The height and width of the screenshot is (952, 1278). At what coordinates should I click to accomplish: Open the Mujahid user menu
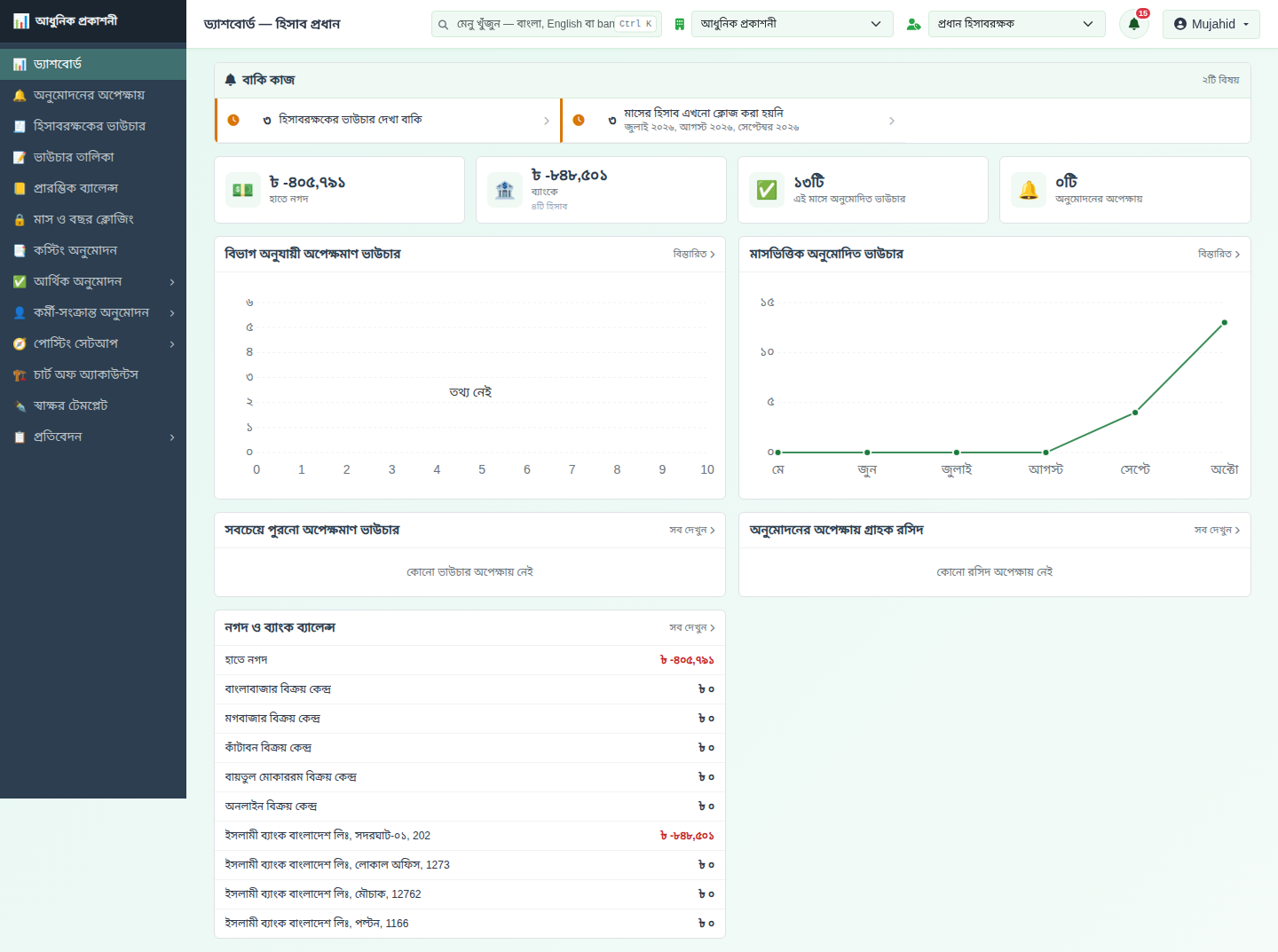click(1211, 24)
